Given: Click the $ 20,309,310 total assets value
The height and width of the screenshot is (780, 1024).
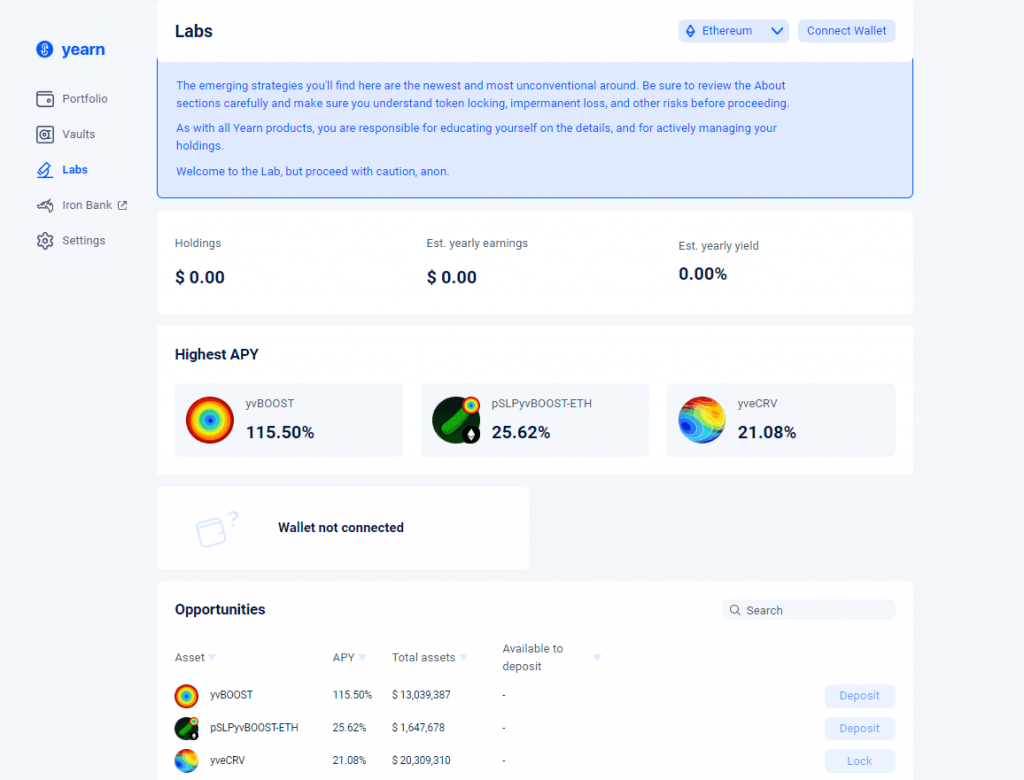Looking at the screenshot, I should coord(421,760).
